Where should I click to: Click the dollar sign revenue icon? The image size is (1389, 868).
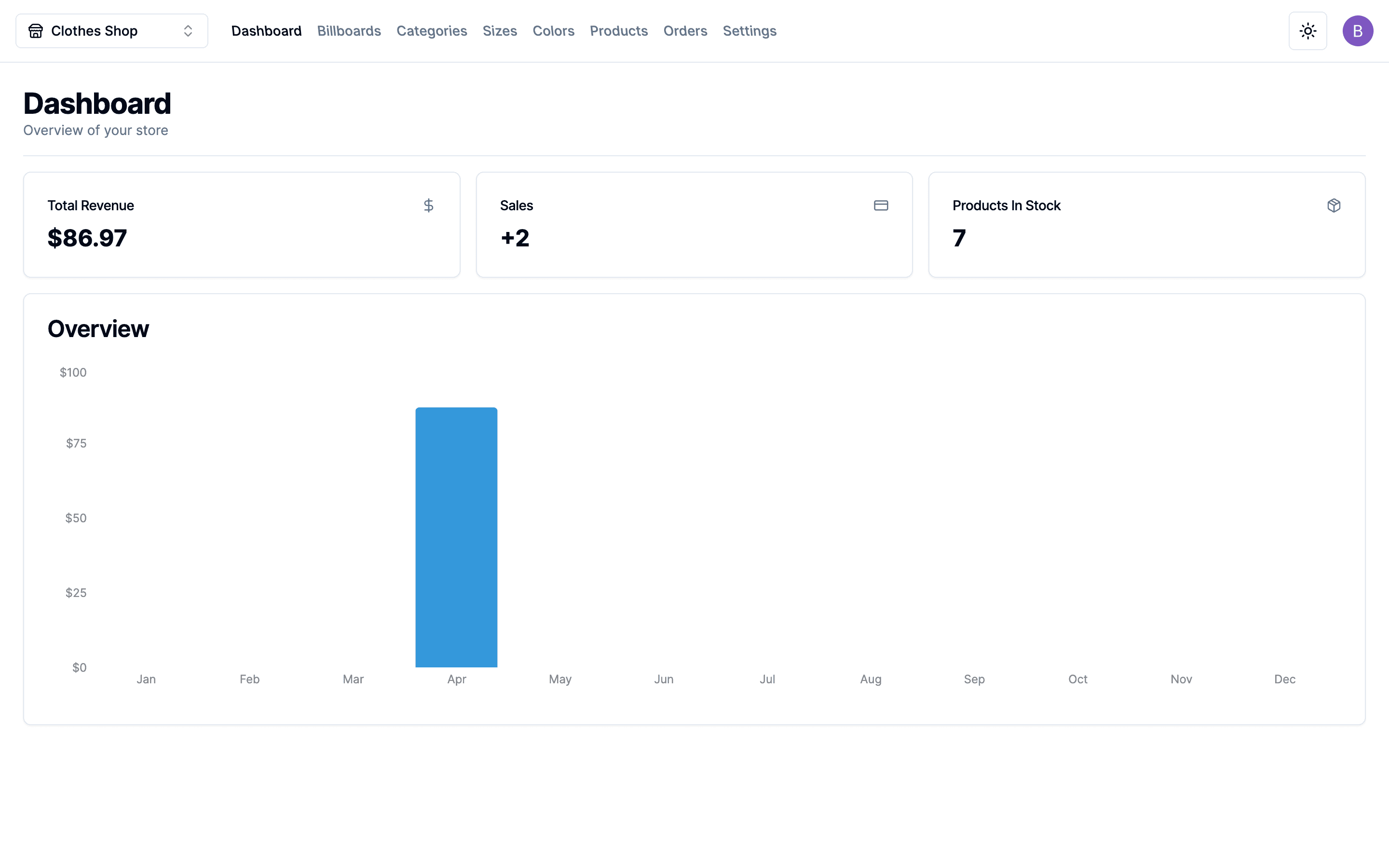tap(428, 205)
